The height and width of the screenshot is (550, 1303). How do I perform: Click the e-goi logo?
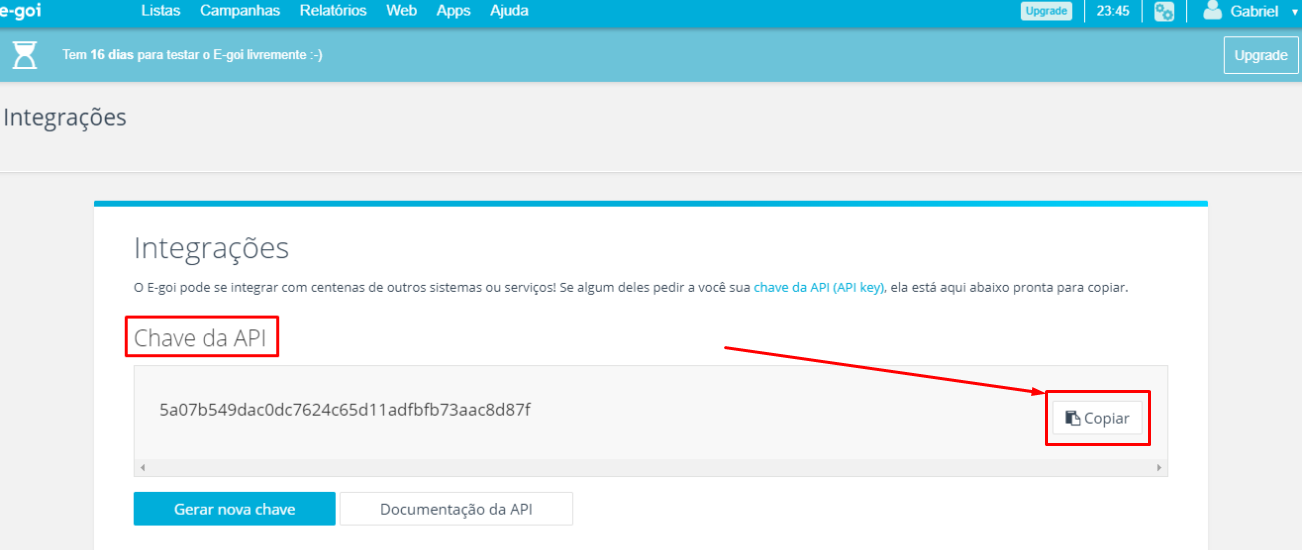[x=19, y=11]
